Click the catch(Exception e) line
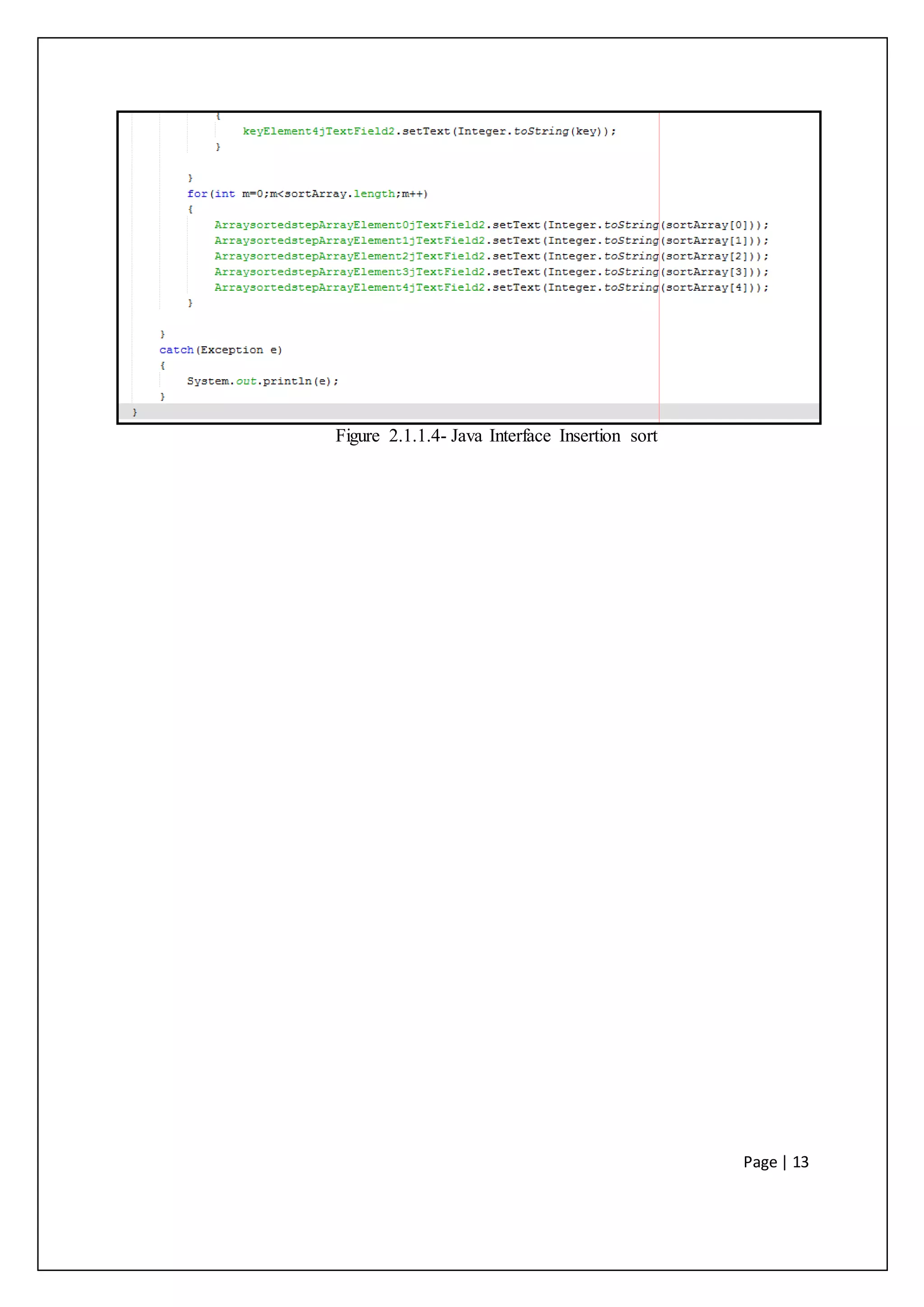 [x=221, y=350]
